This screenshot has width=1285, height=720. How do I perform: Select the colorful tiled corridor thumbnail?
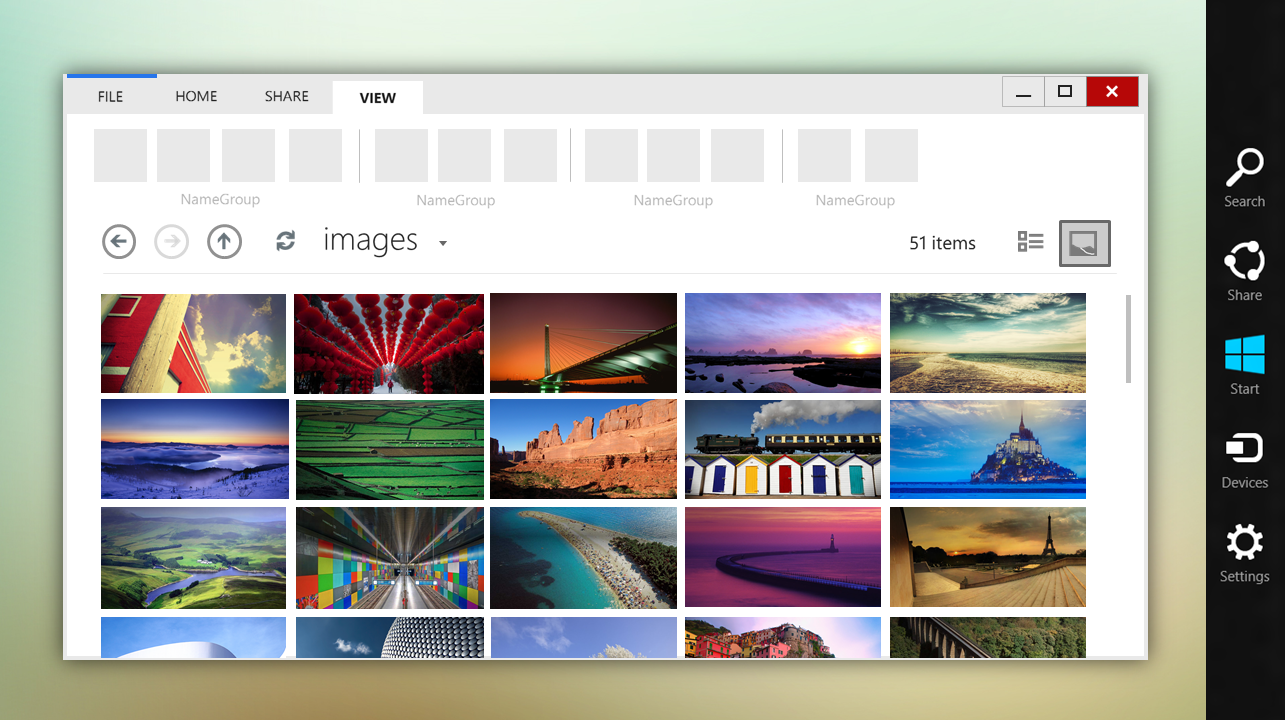(x=390, y=558)
